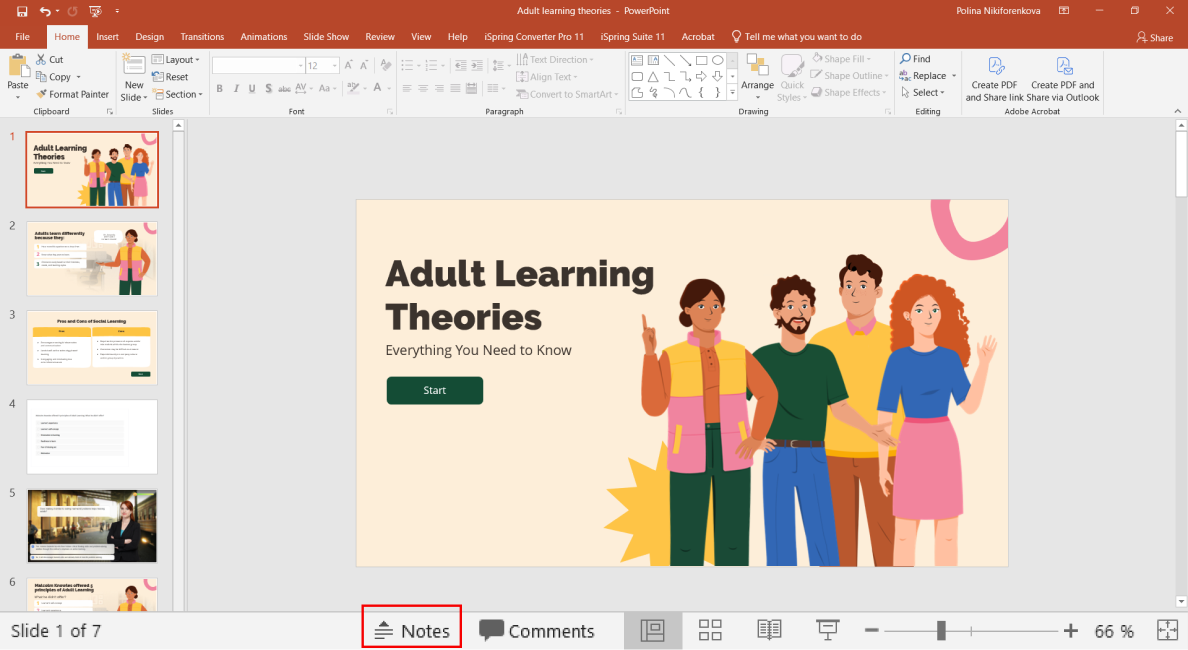Viewport: 1188px width, 650px height.
Task: Start presentation from beginning icon in title bar
Action: [x=95, y=11]
